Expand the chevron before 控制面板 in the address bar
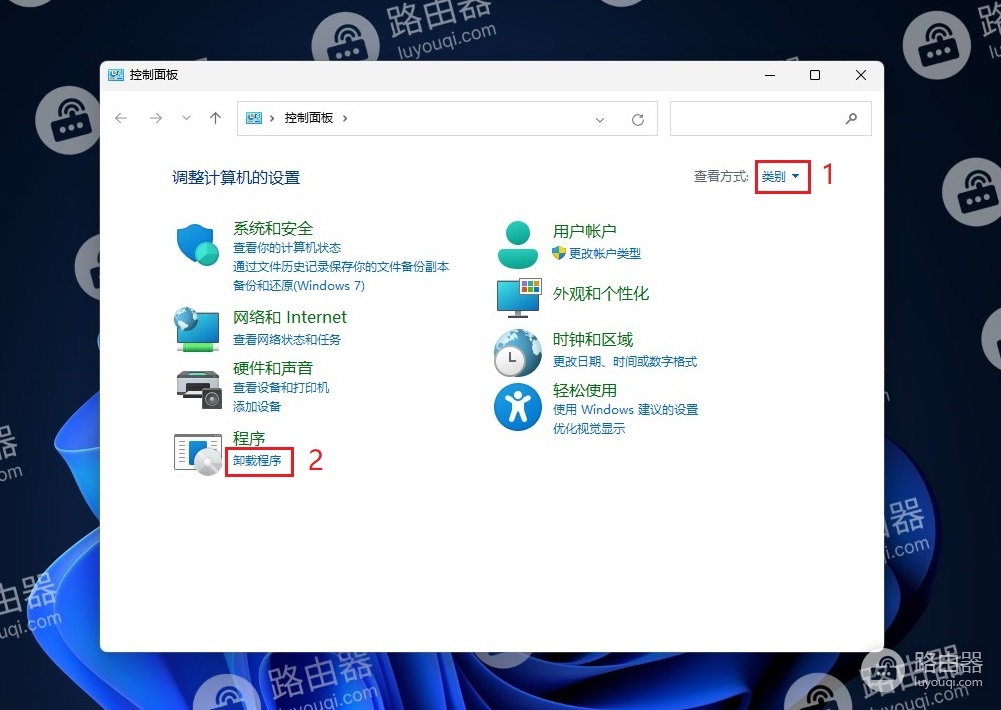The image size is (1001, 710). (x=272, y=118)
